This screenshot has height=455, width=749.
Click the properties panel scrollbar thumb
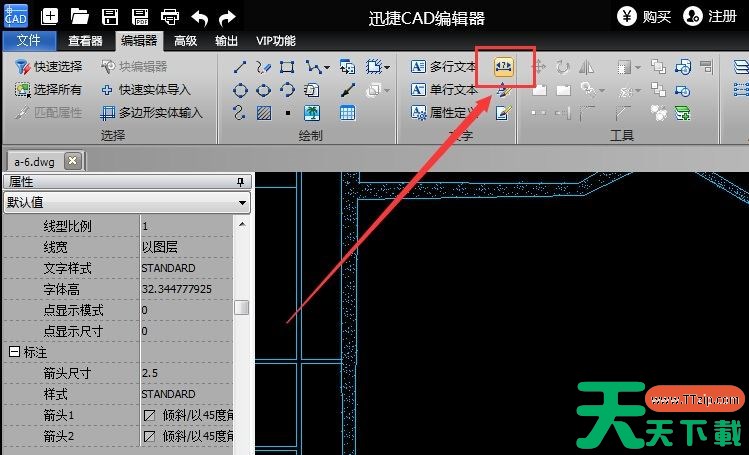[x=242, y=308]
